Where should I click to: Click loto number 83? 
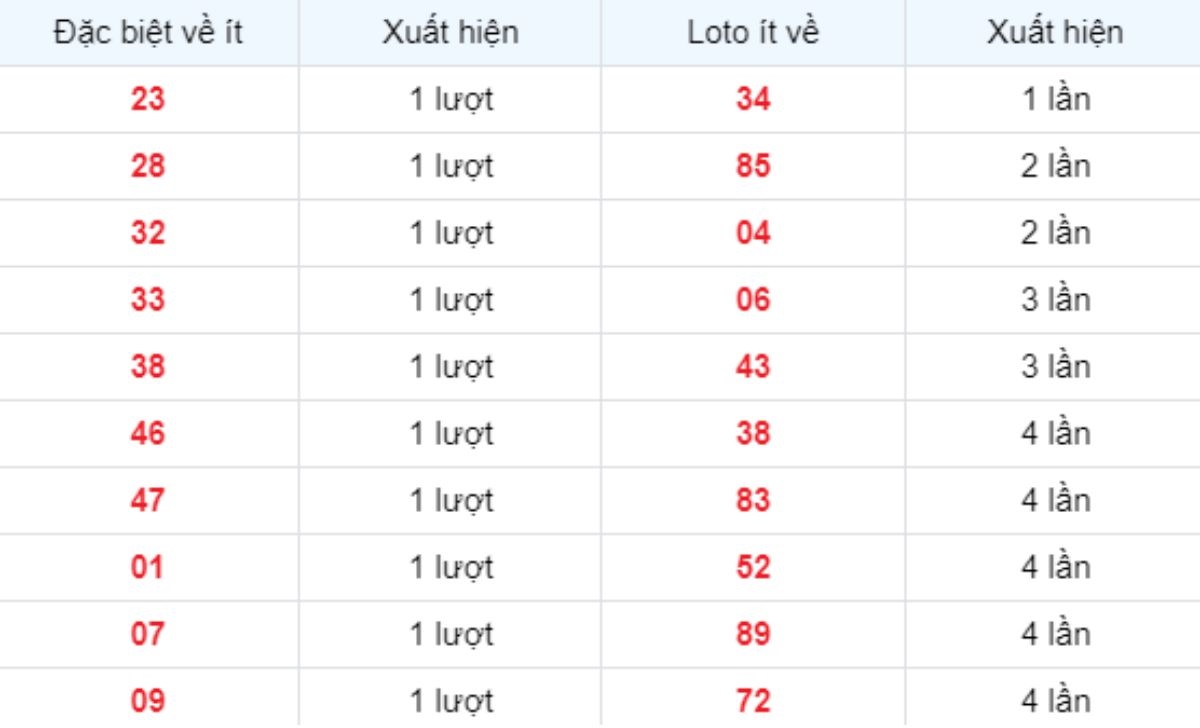[753, 500]
